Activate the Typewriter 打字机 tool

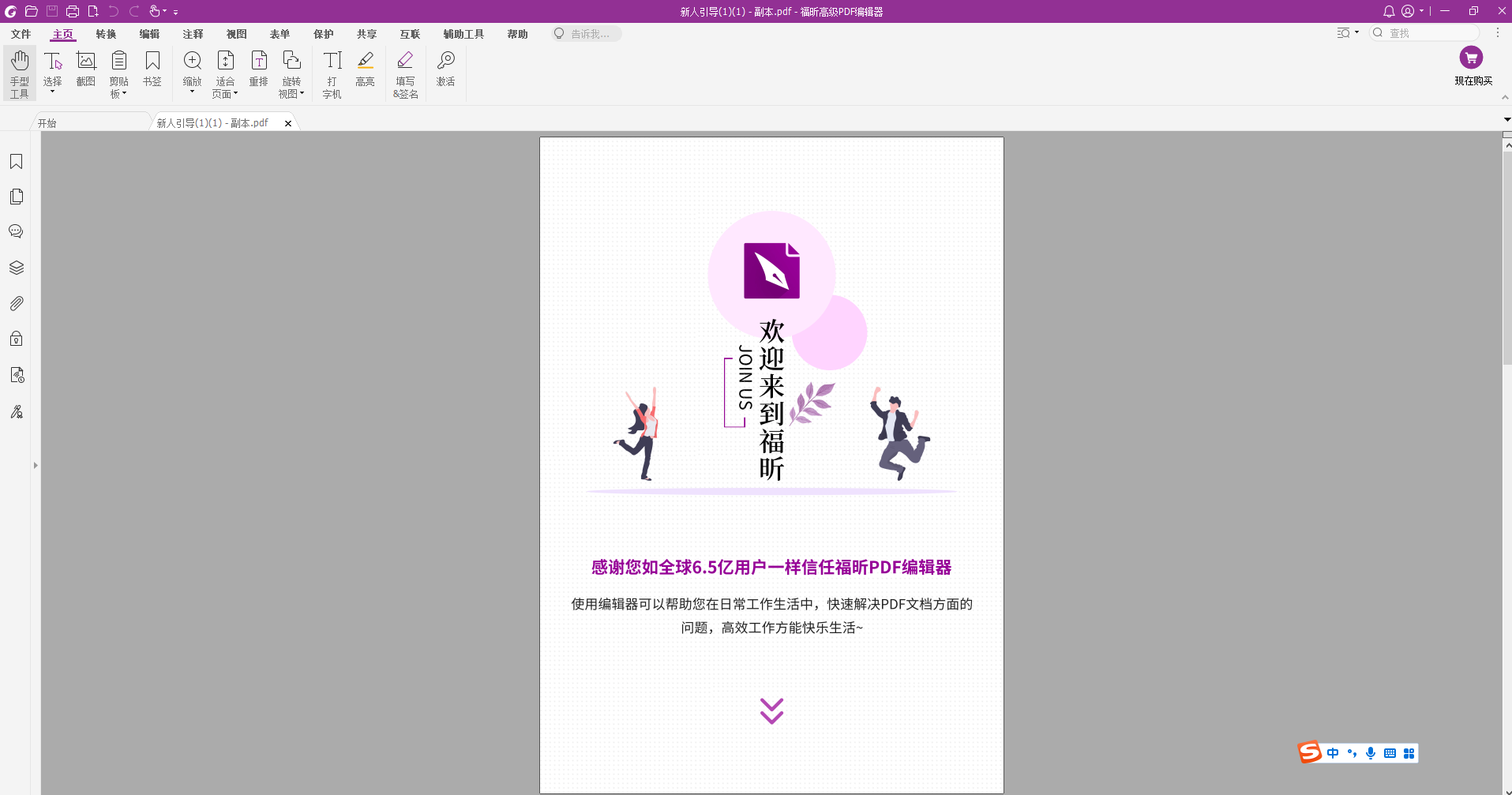331,71
